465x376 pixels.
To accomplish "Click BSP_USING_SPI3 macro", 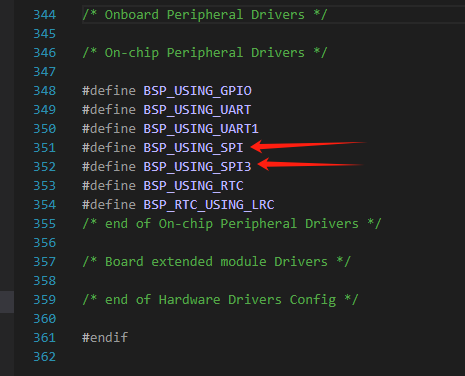I will point(197,167).
